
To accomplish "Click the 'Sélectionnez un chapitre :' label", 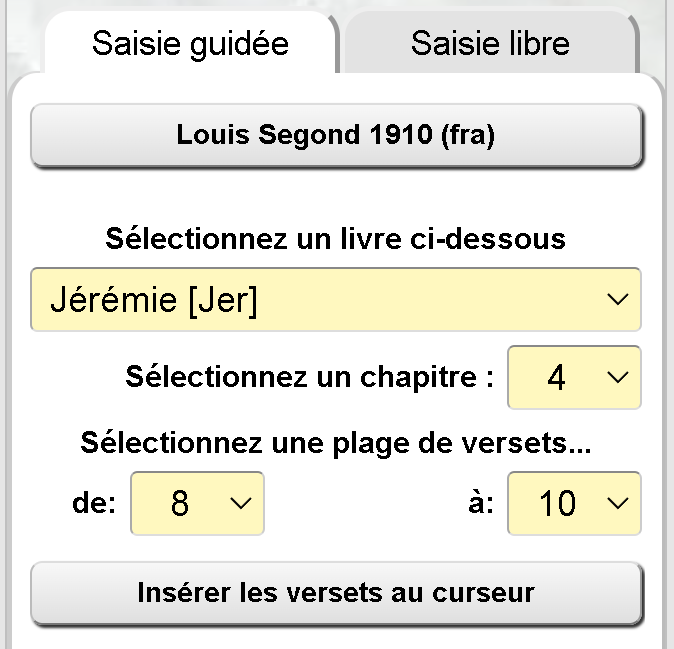I will pyautogui.click(x=310, y=377).
